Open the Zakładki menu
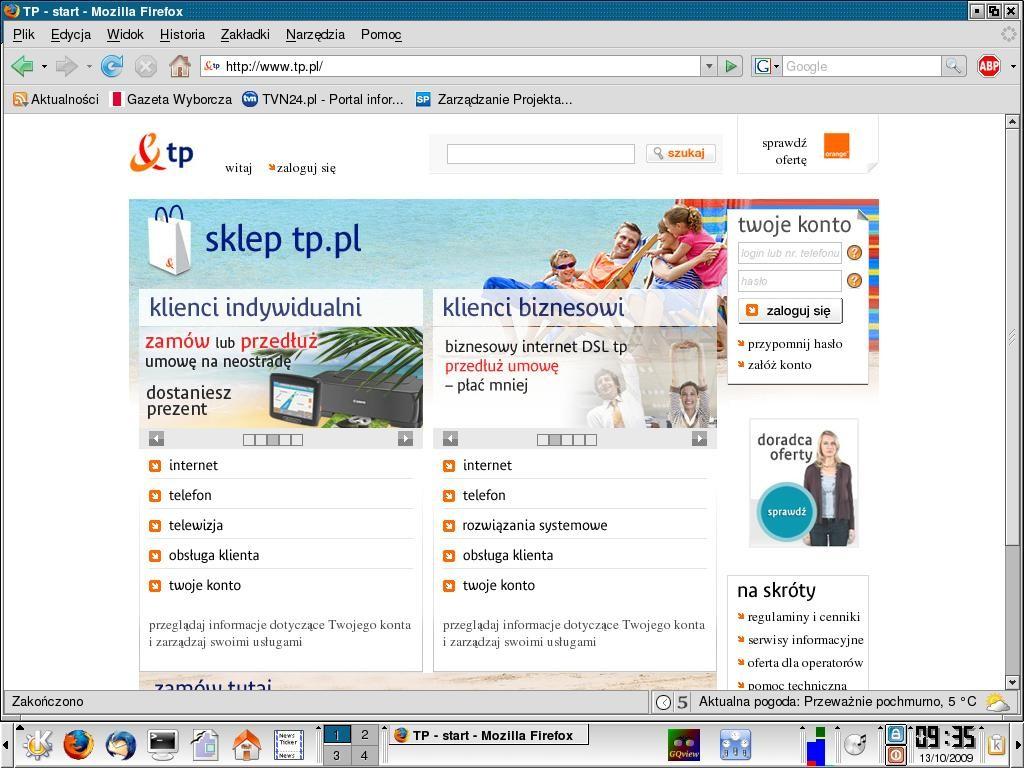This screenshot has width=1024, height=768. [x=245, y=35]
